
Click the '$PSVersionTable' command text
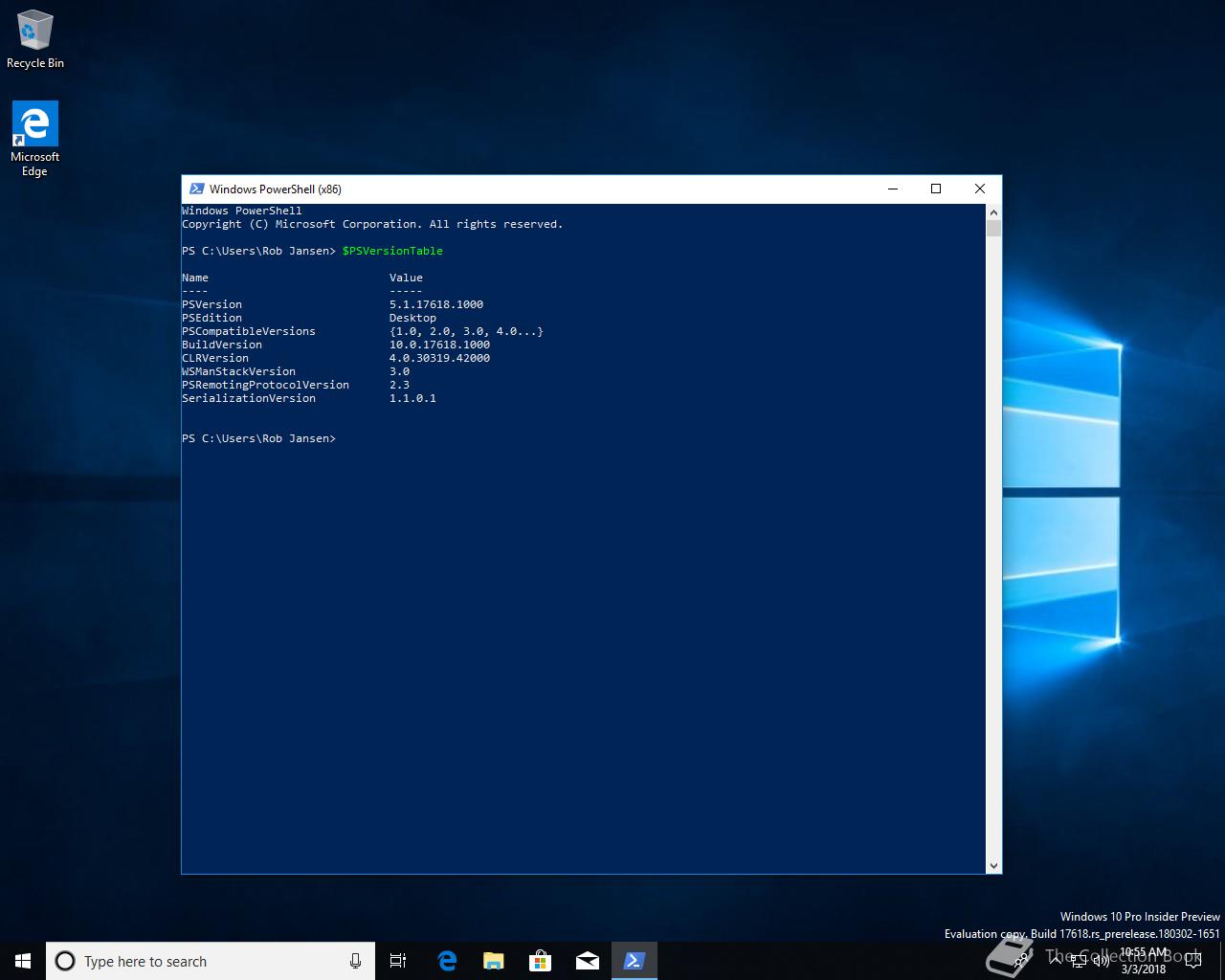pyautogui.click(x=392, y=251)
